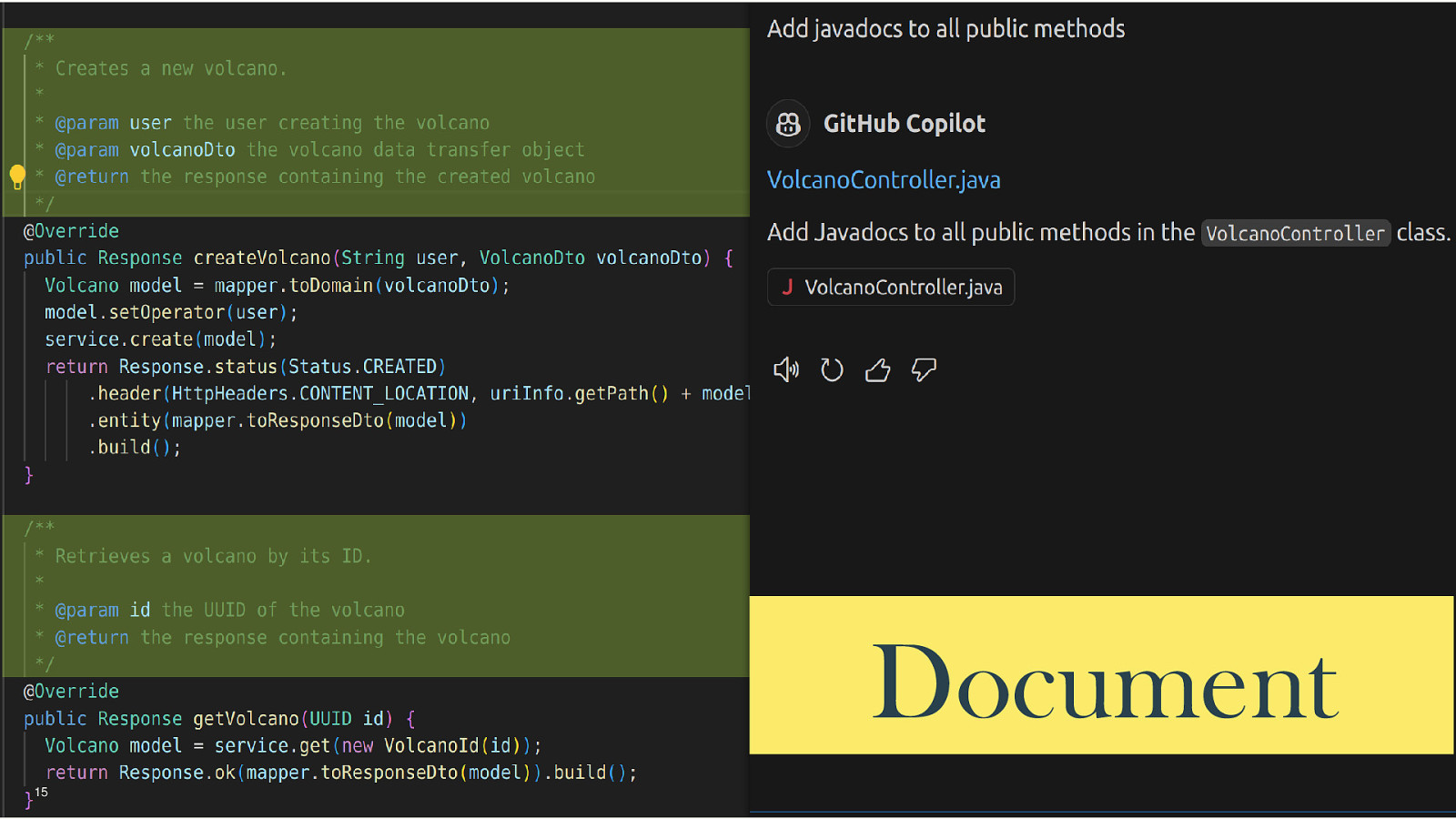1456x819 pixels.
Task: Click the first @Override annotation above createVolcano
Action: (x=71, y=231)
